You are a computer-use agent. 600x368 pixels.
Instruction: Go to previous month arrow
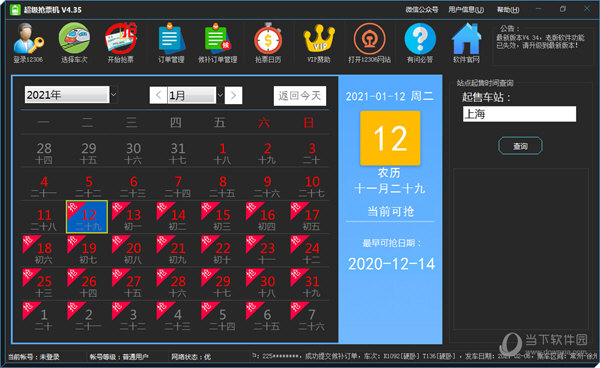pos(158,95)
